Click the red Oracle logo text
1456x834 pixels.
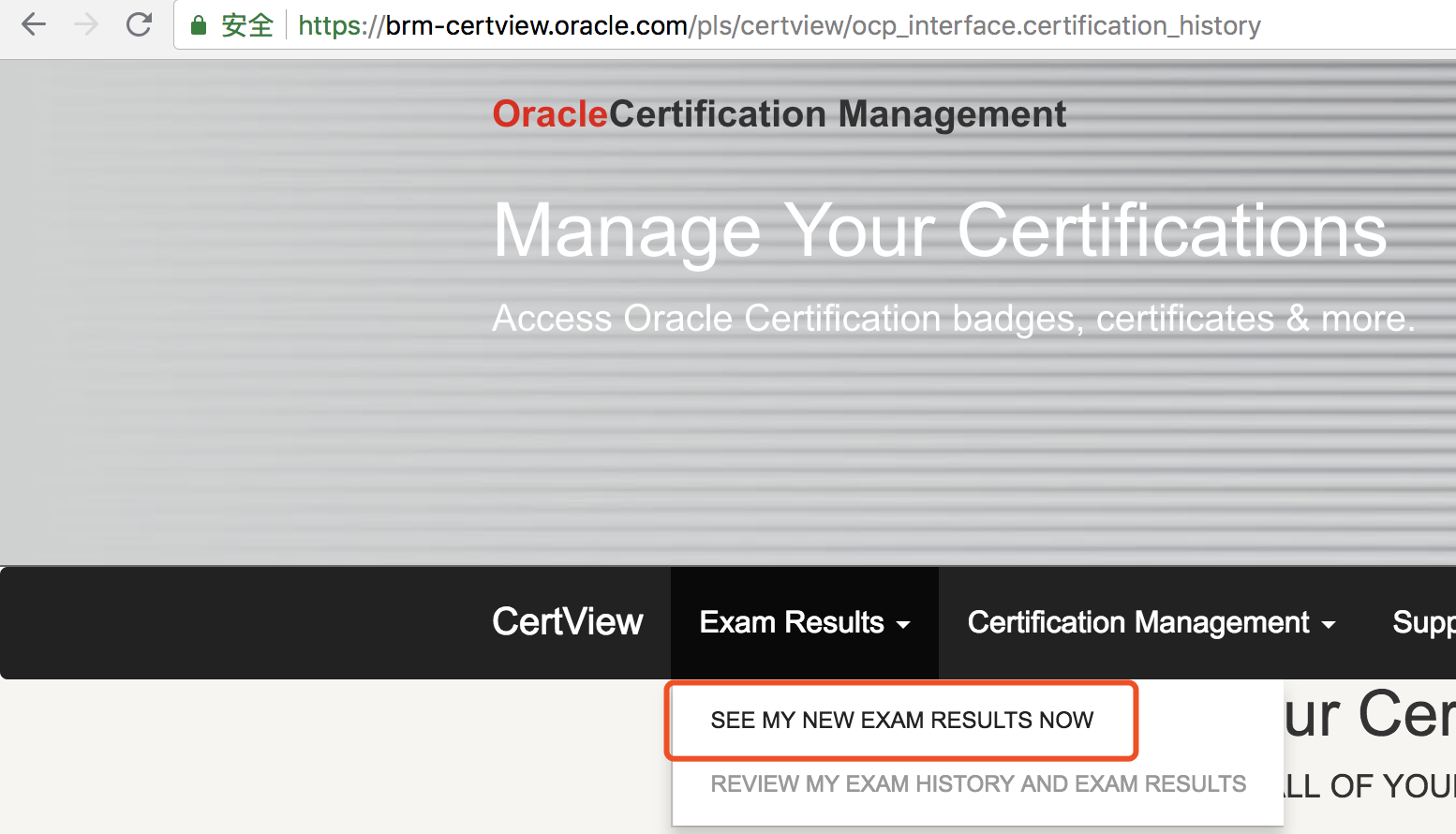pos(550,114)
